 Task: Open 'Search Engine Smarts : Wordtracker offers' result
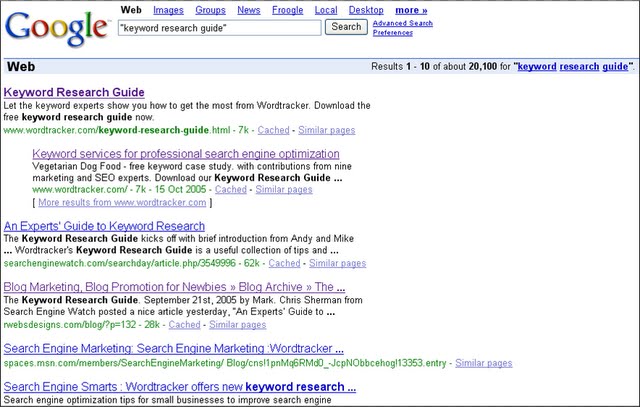[x=180, y=387]
